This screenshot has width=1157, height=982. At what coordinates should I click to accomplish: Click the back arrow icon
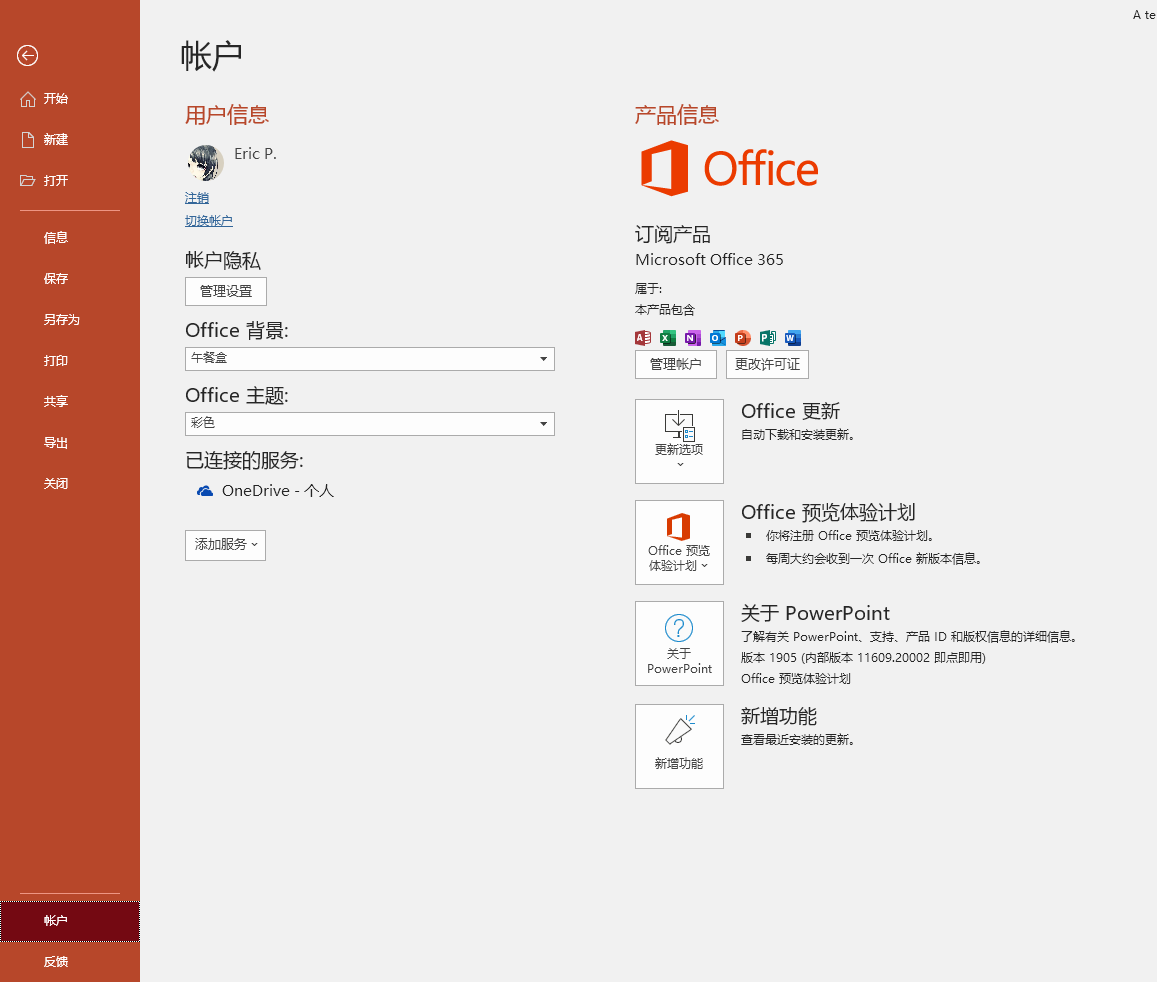(27, 55)
